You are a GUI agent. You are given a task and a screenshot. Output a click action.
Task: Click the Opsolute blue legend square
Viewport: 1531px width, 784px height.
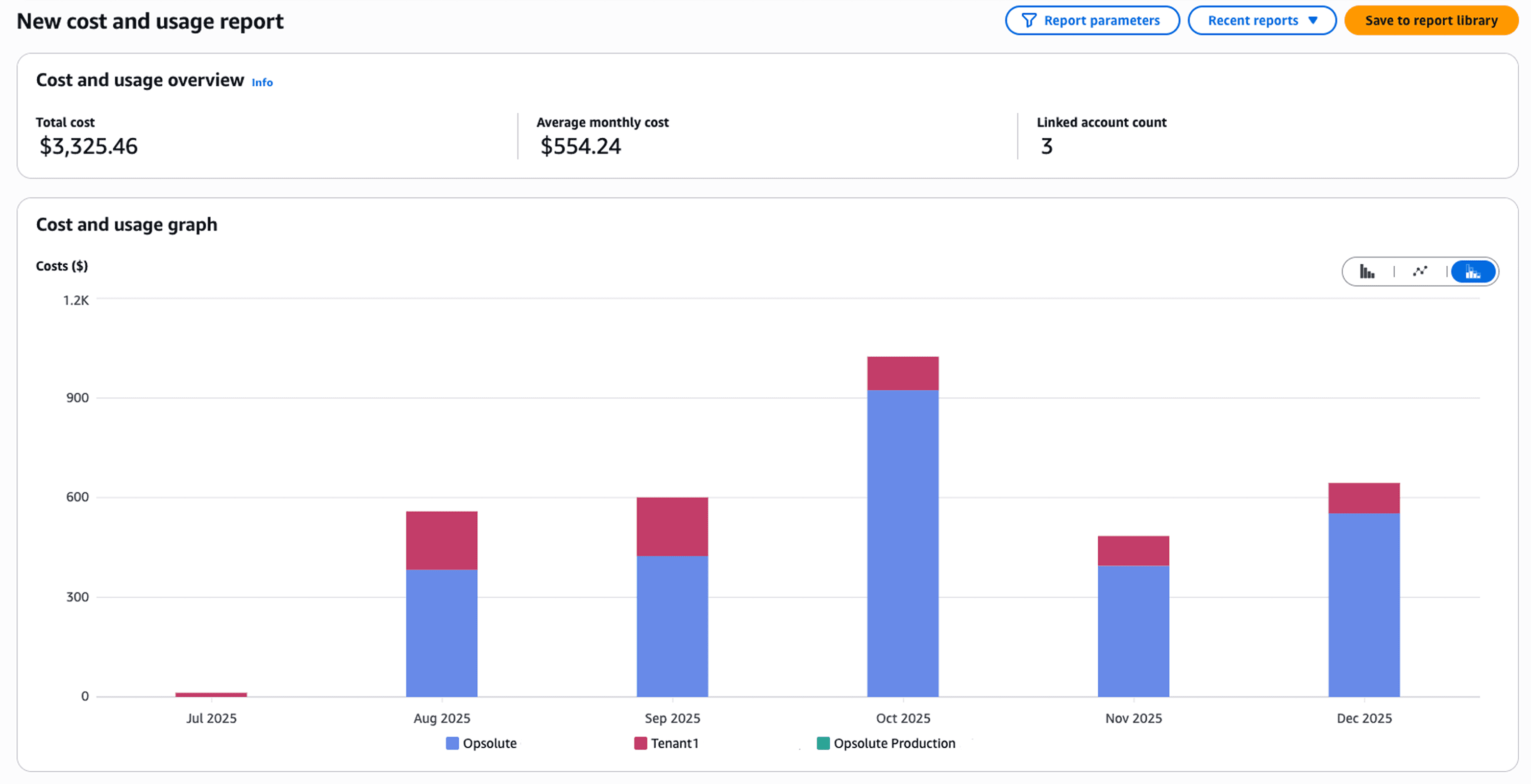click(x=452, y=744)
